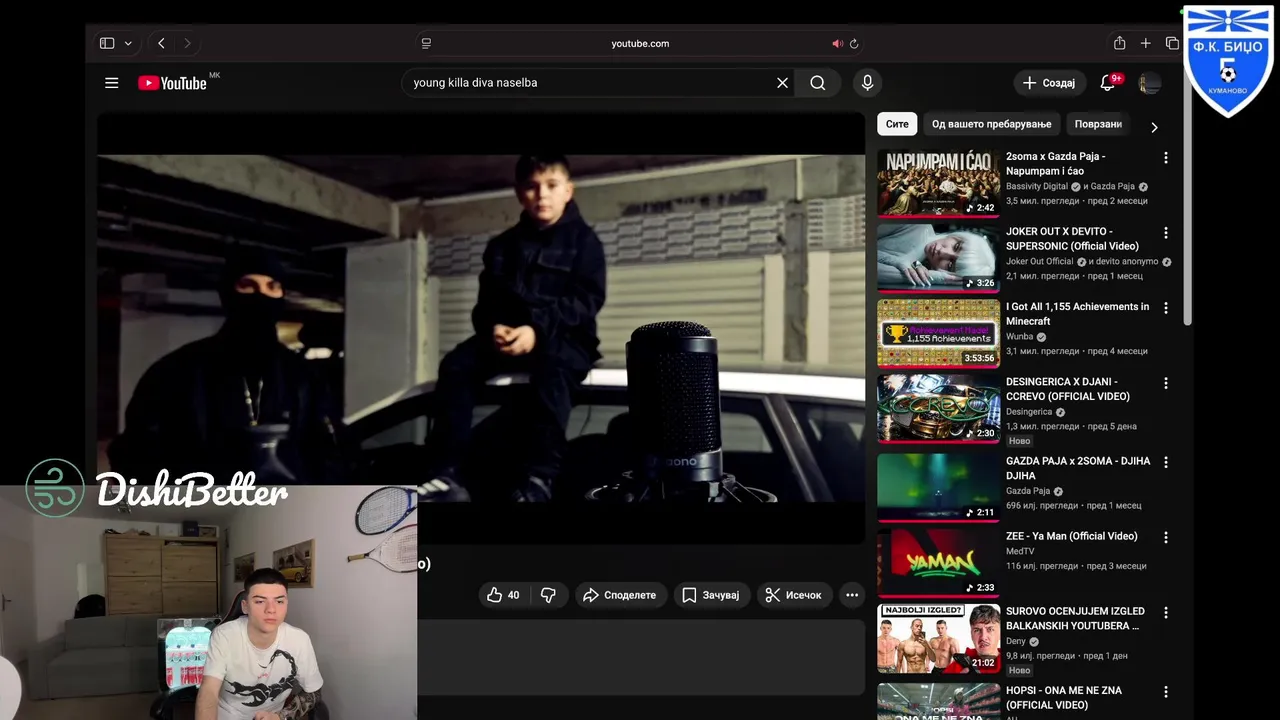Open the Создај create button
This screenshot has height=720, width=1280.
(1049, 83)
